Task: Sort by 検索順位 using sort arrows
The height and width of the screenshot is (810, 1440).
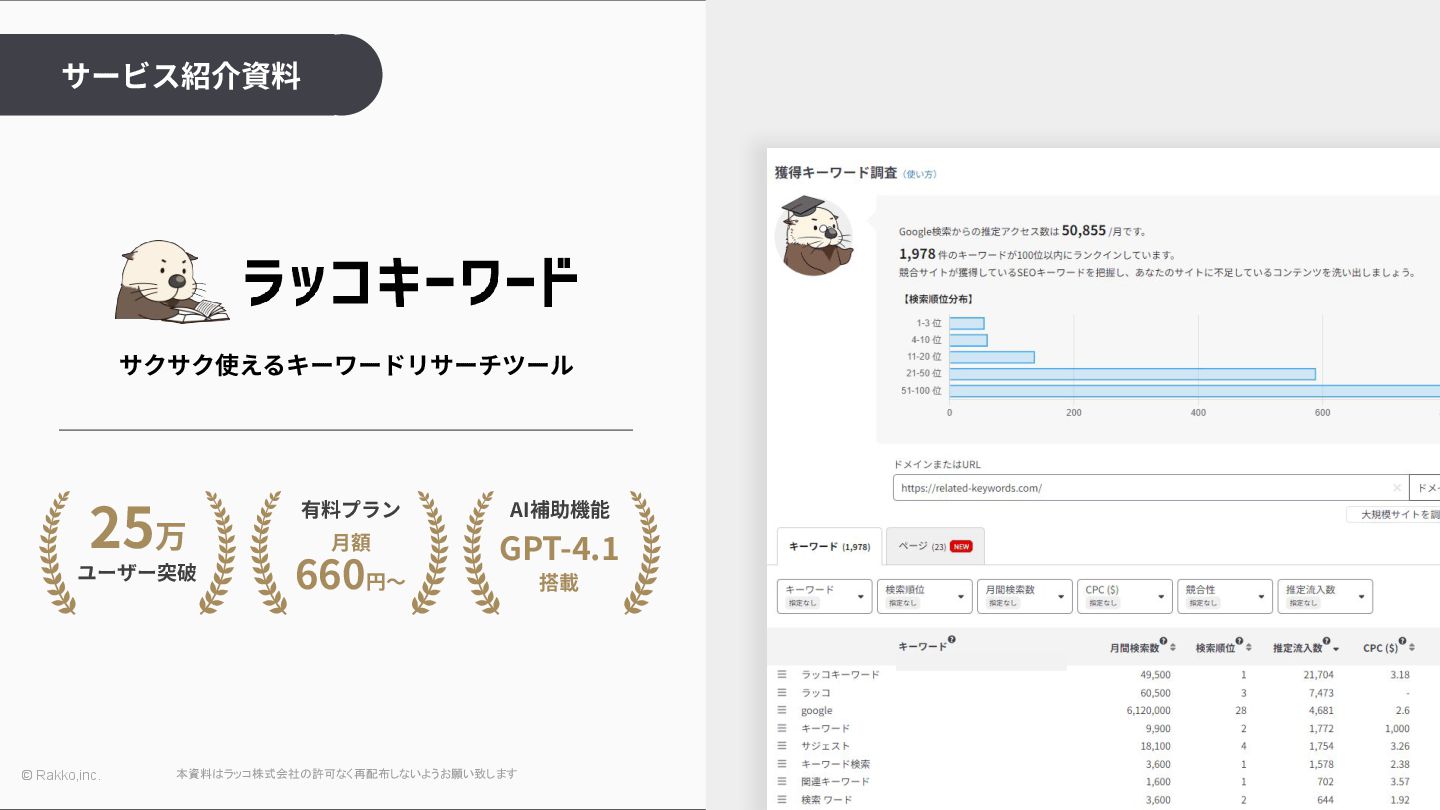Action: (1249, 648)
